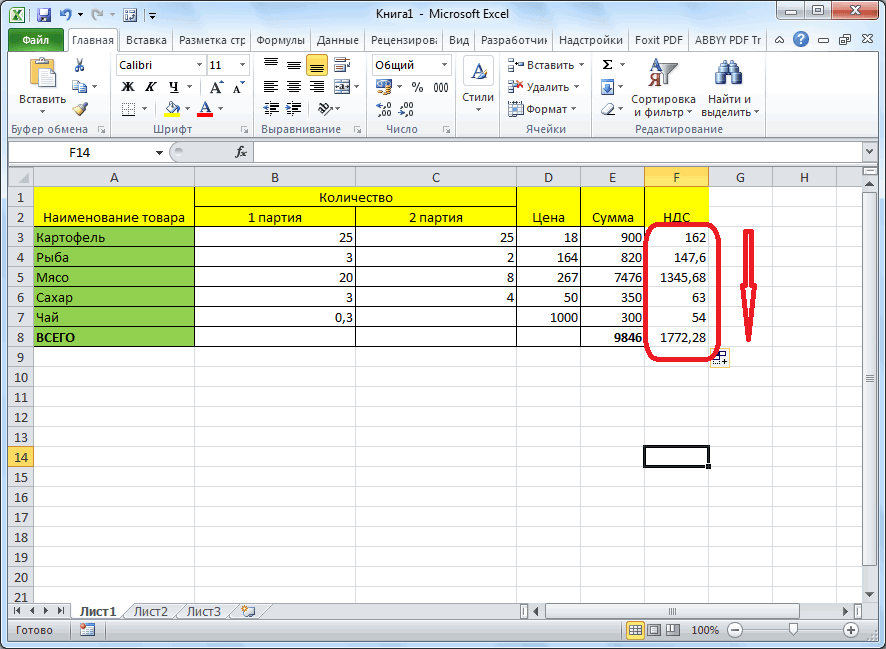The image size is (886, 649).
Task: Click the Format Painter brush icon
Action: pos(80,109)
